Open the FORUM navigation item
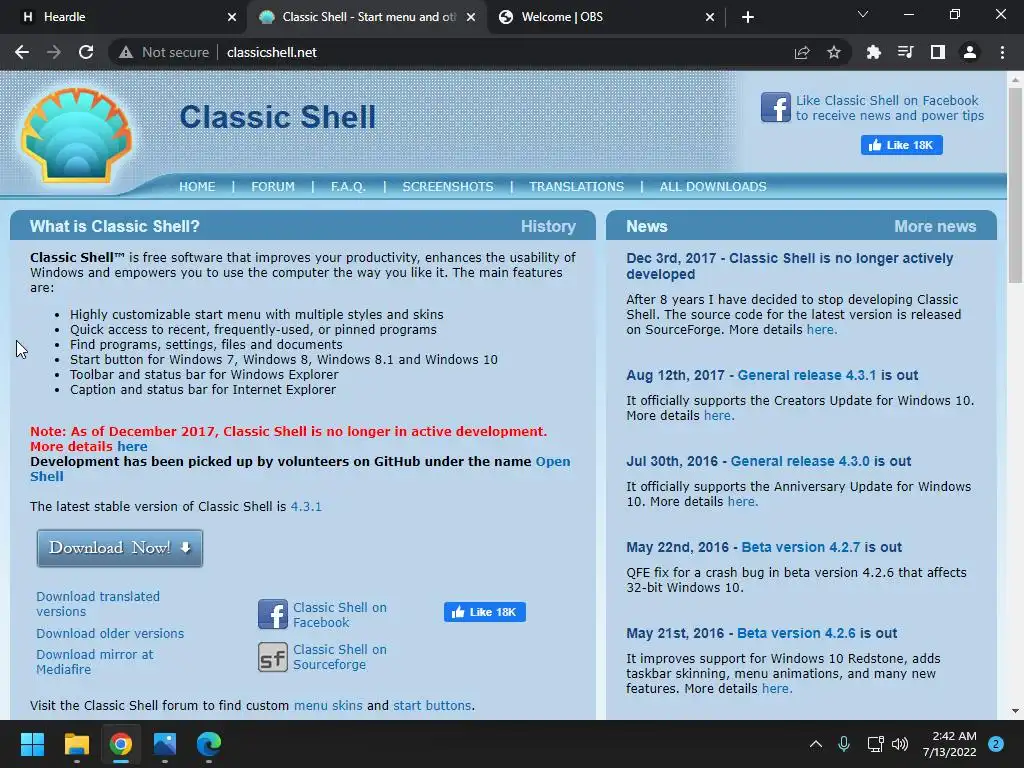The height and width of the screenshot is (768, 1024). [273, 187]
